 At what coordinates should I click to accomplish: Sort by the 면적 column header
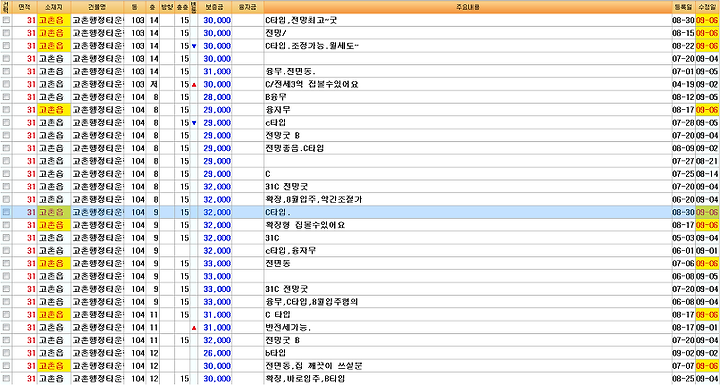point(24,7)
